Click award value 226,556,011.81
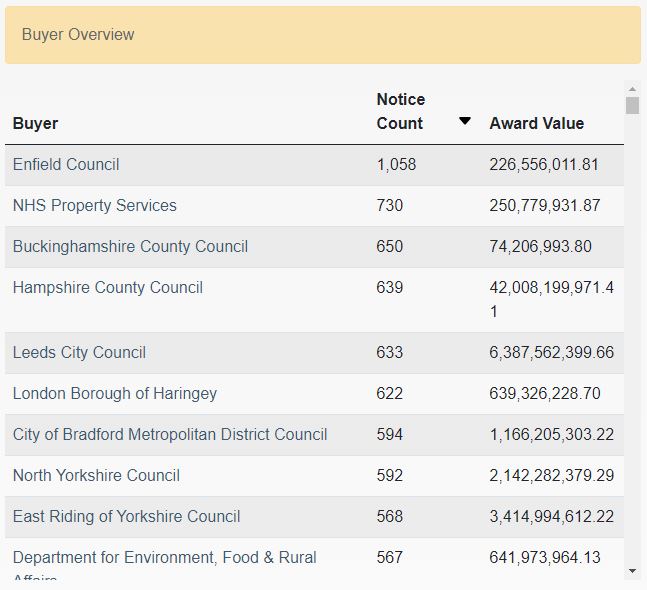Viewport: 647px width, 590px height. tap(544, 165)
